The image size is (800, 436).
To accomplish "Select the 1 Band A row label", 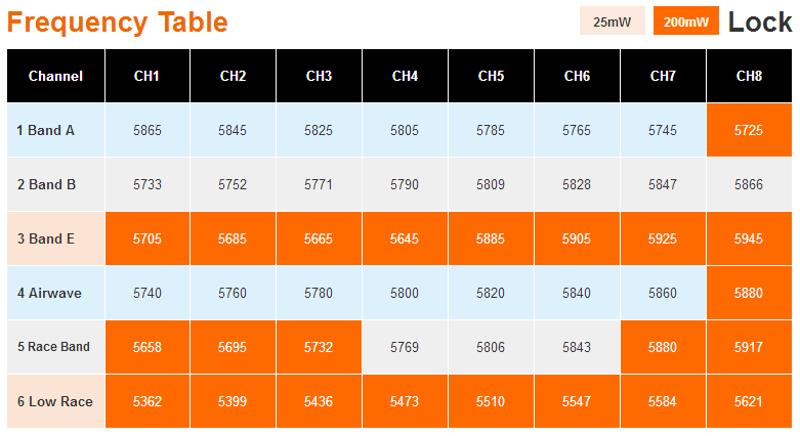I will pos(46,130).
